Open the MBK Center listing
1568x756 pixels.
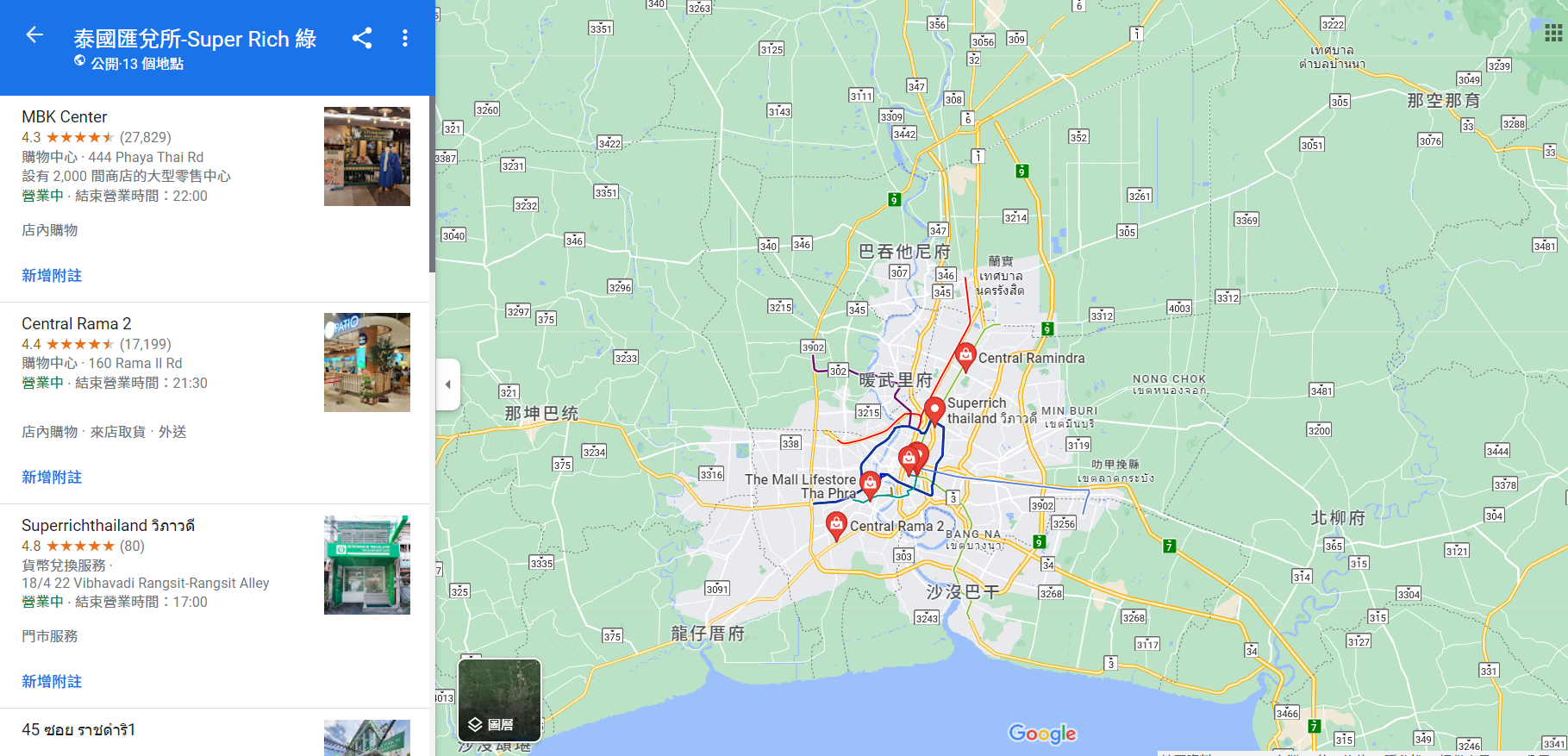coord(65,117)
